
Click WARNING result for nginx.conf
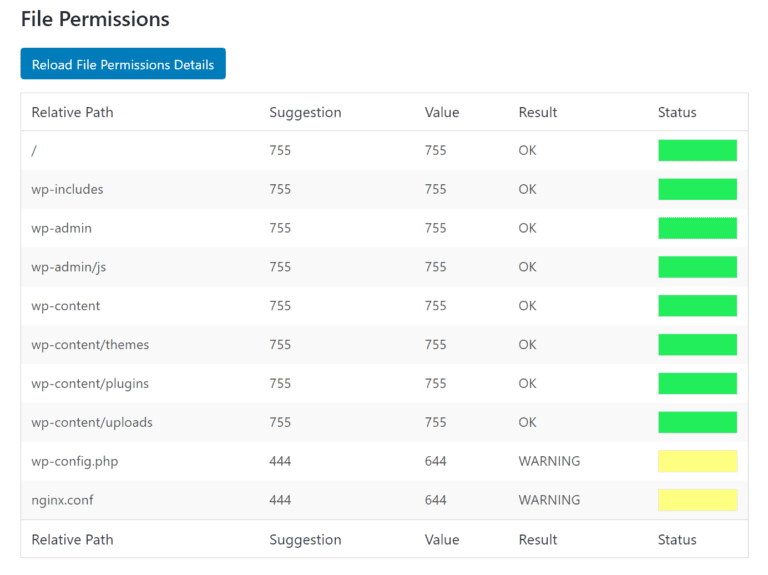coord(549,500)
